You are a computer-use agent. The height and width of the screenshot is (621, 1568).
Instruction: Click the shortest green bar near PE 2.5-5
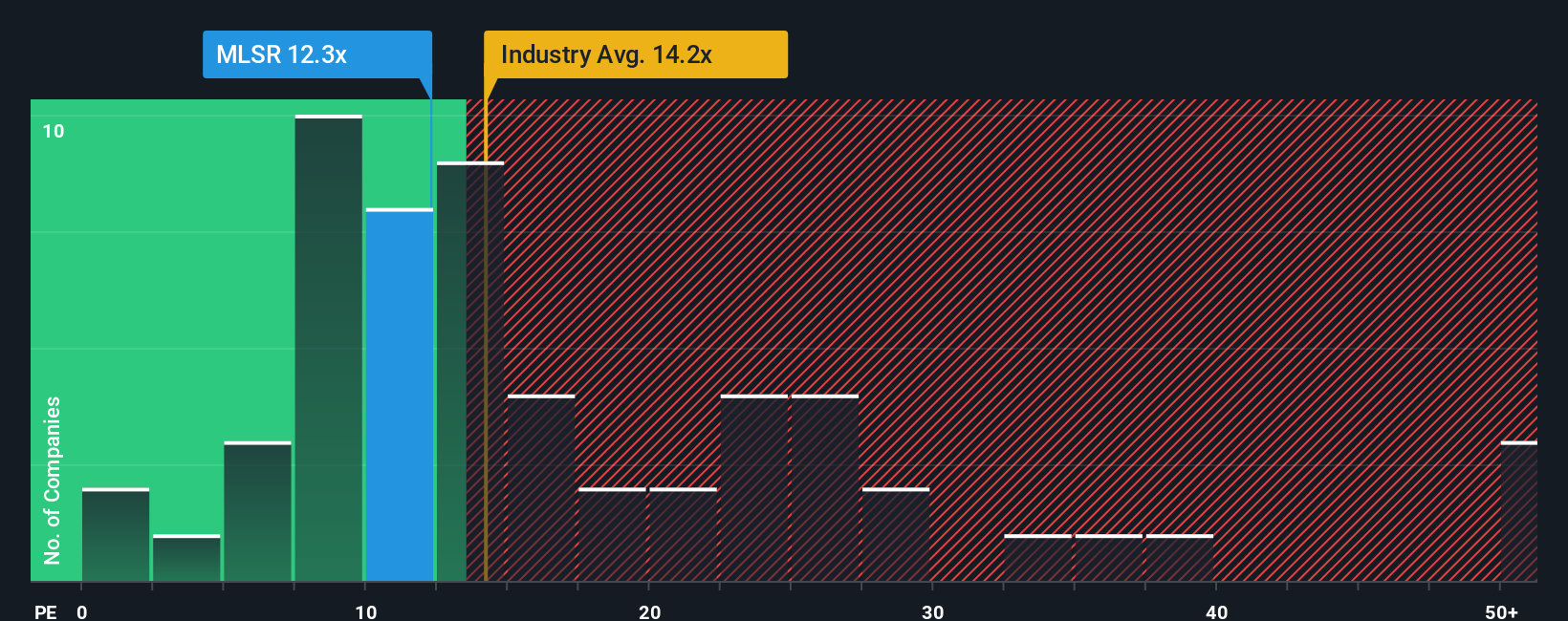tap(186, 558)
